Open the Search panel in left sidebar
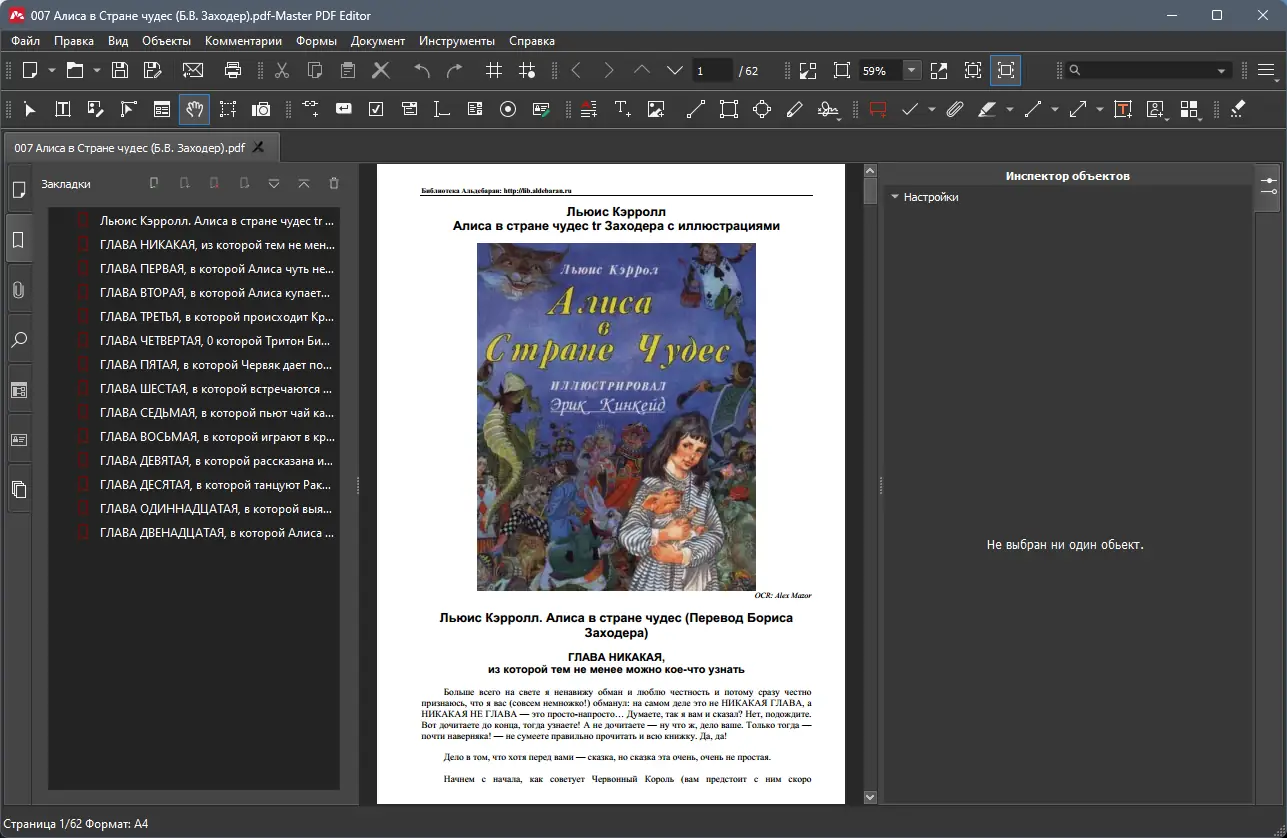 (18, 340)
